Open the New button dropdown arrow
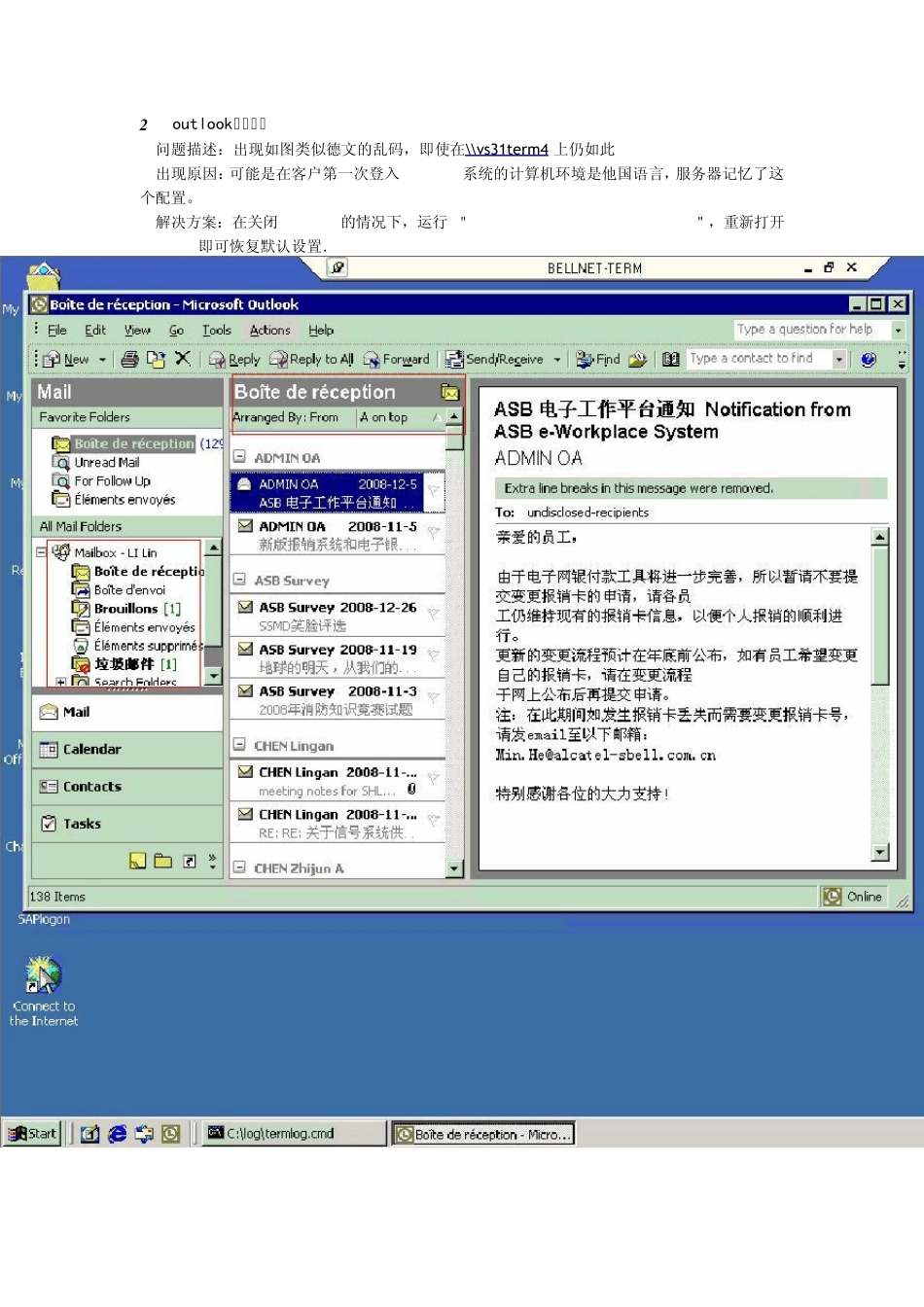This screenshot has height=1307, width=924. tap(102, 359)
